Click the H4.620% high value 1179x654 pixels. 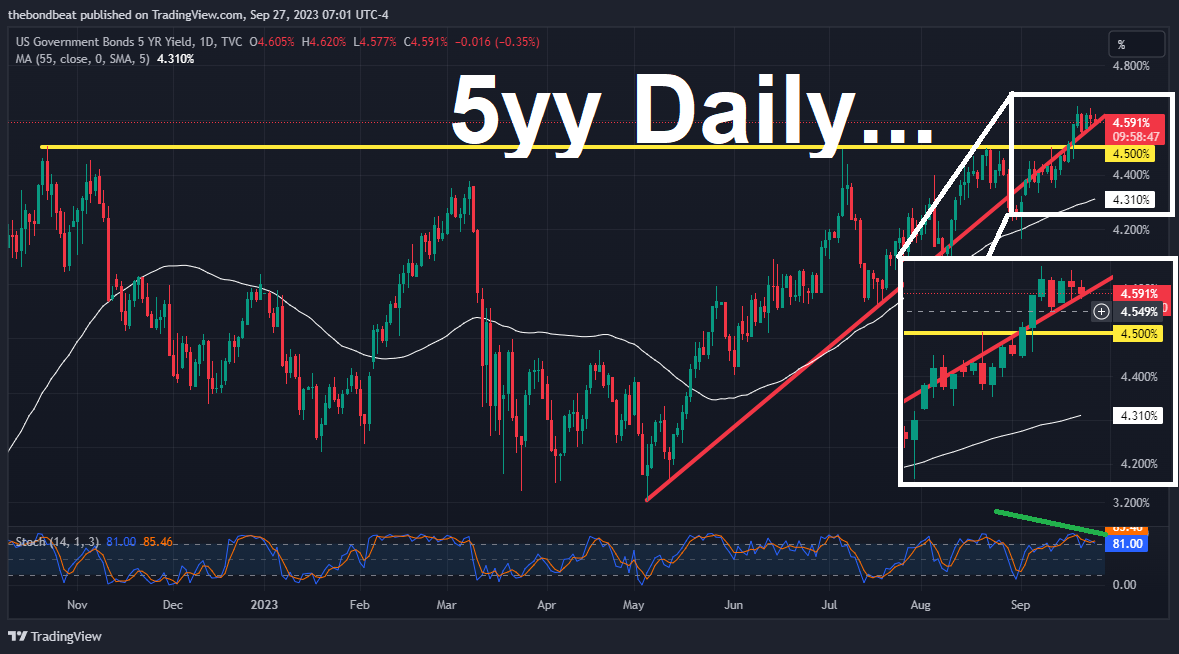(x=324, y=42)
